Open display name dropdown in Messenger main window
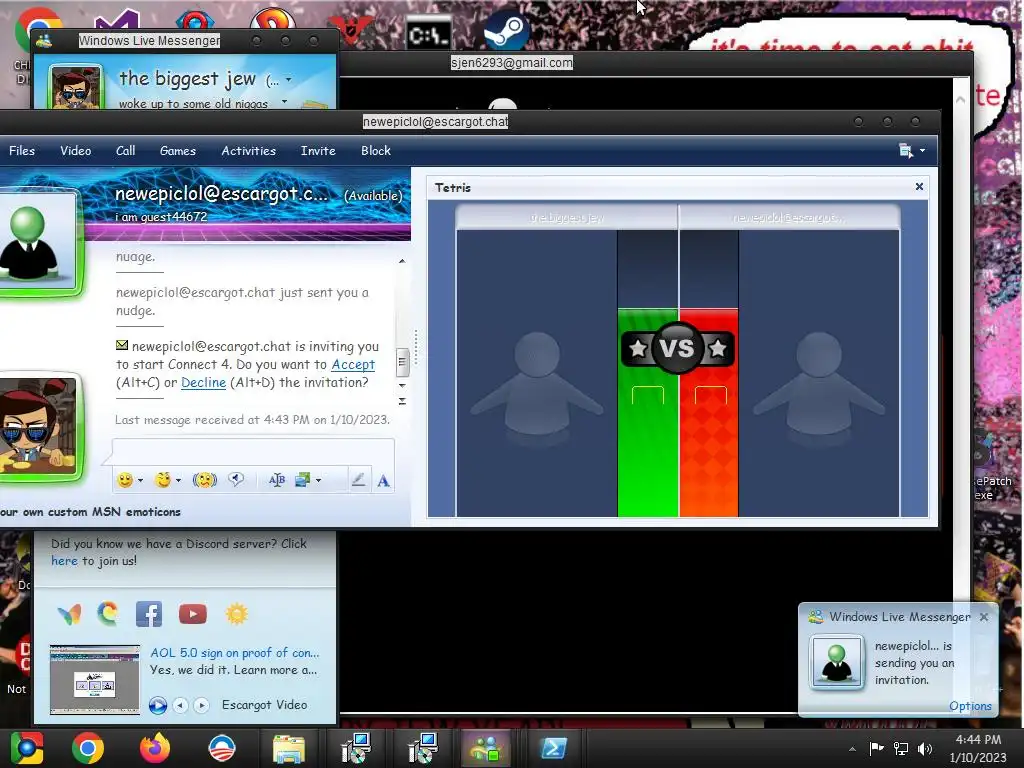The height and width of the screenshot is (768, 1024). (289, 80)
